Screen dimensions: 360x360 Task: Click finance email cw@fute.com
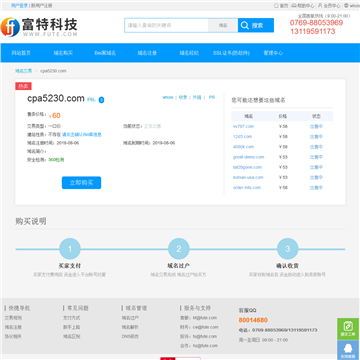(205, 327)
